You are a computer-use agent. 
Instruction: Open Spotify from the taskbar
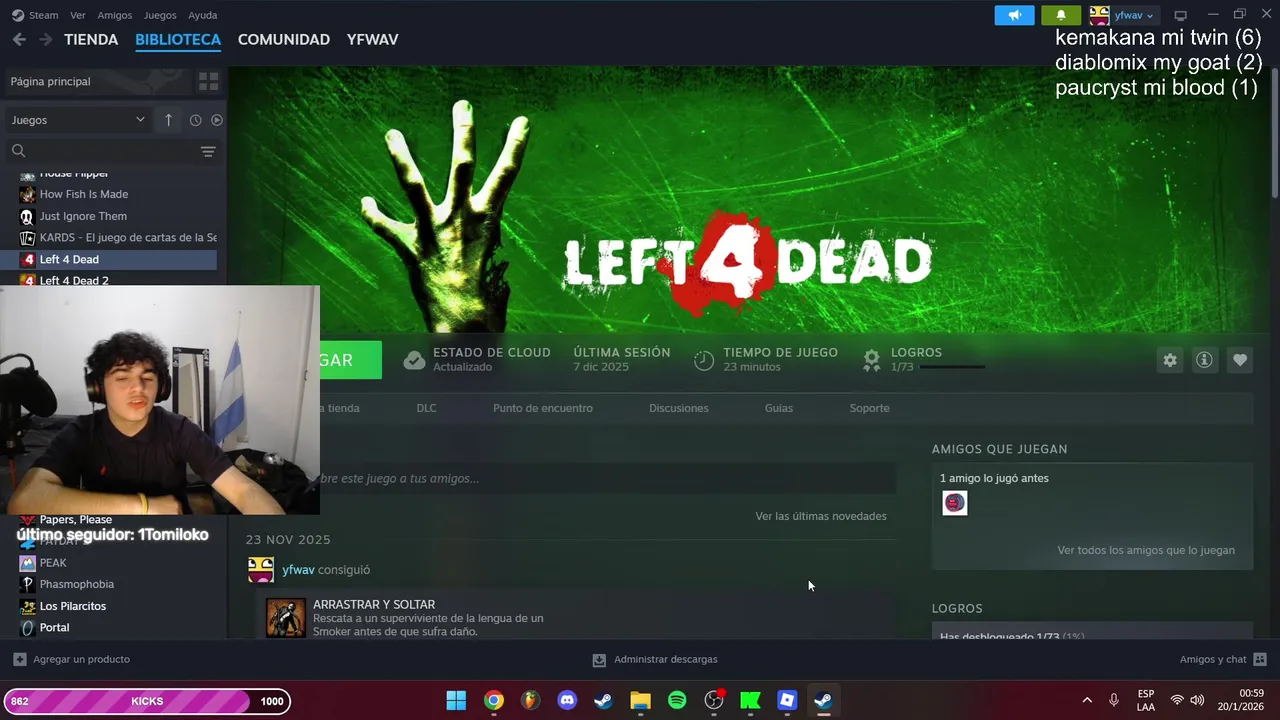677,701
